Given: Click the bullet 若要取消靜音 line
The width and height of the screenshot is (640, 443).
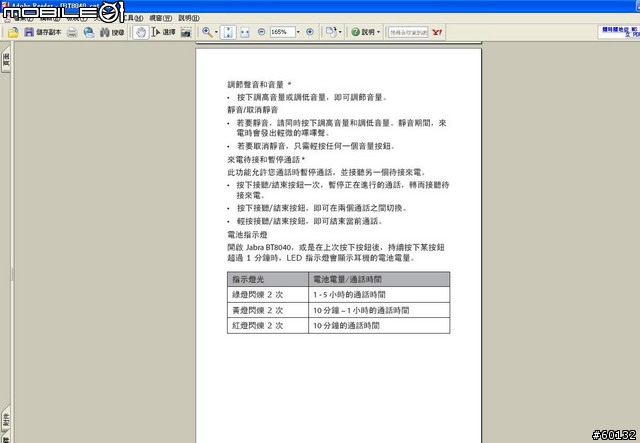Looking at the screenshot, I should pyautogui.click(x=315, y=146).
